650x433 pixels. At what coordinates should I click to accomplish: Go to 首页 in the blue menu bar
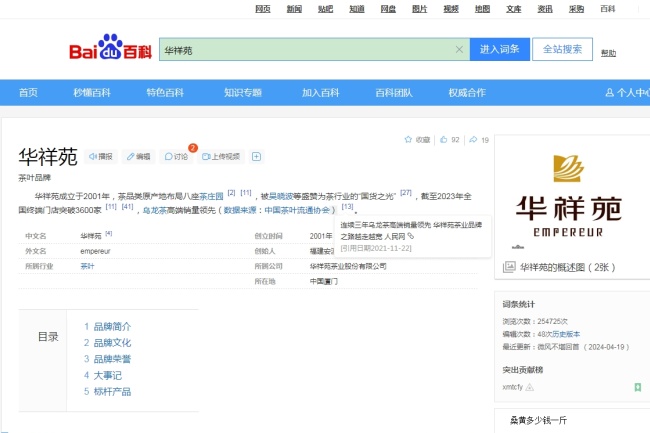pyautogui.click(x=28, y=92)
